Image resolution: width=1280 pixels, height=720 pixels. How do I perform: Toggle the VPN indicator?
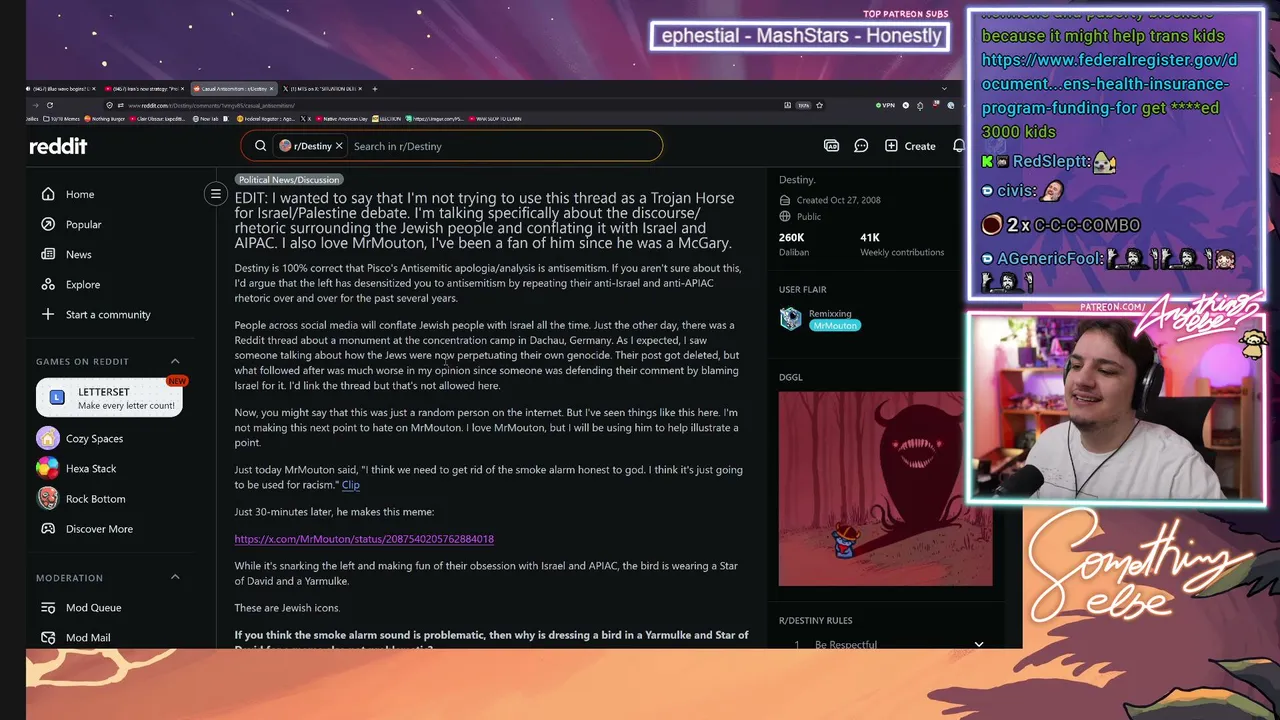885,105
